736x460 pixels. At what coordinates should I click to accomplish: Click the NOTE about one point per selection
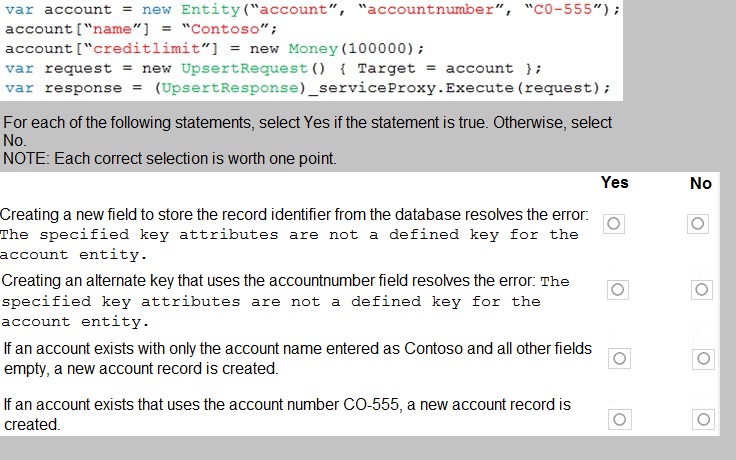[170, 159]
